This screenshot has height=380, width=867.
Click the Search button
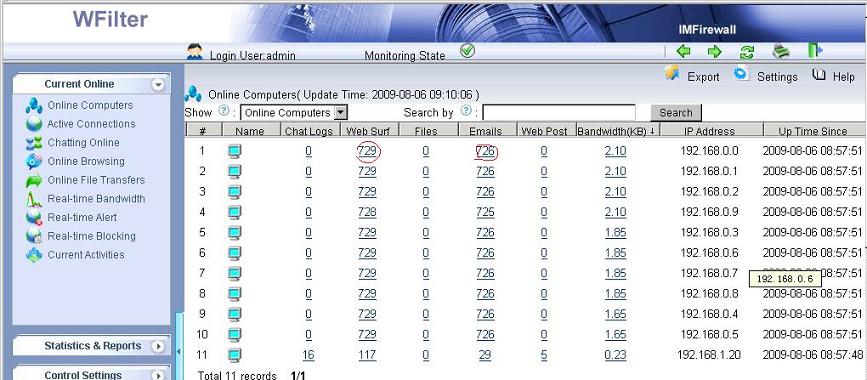pyautogui.click(x=676, y=113)
